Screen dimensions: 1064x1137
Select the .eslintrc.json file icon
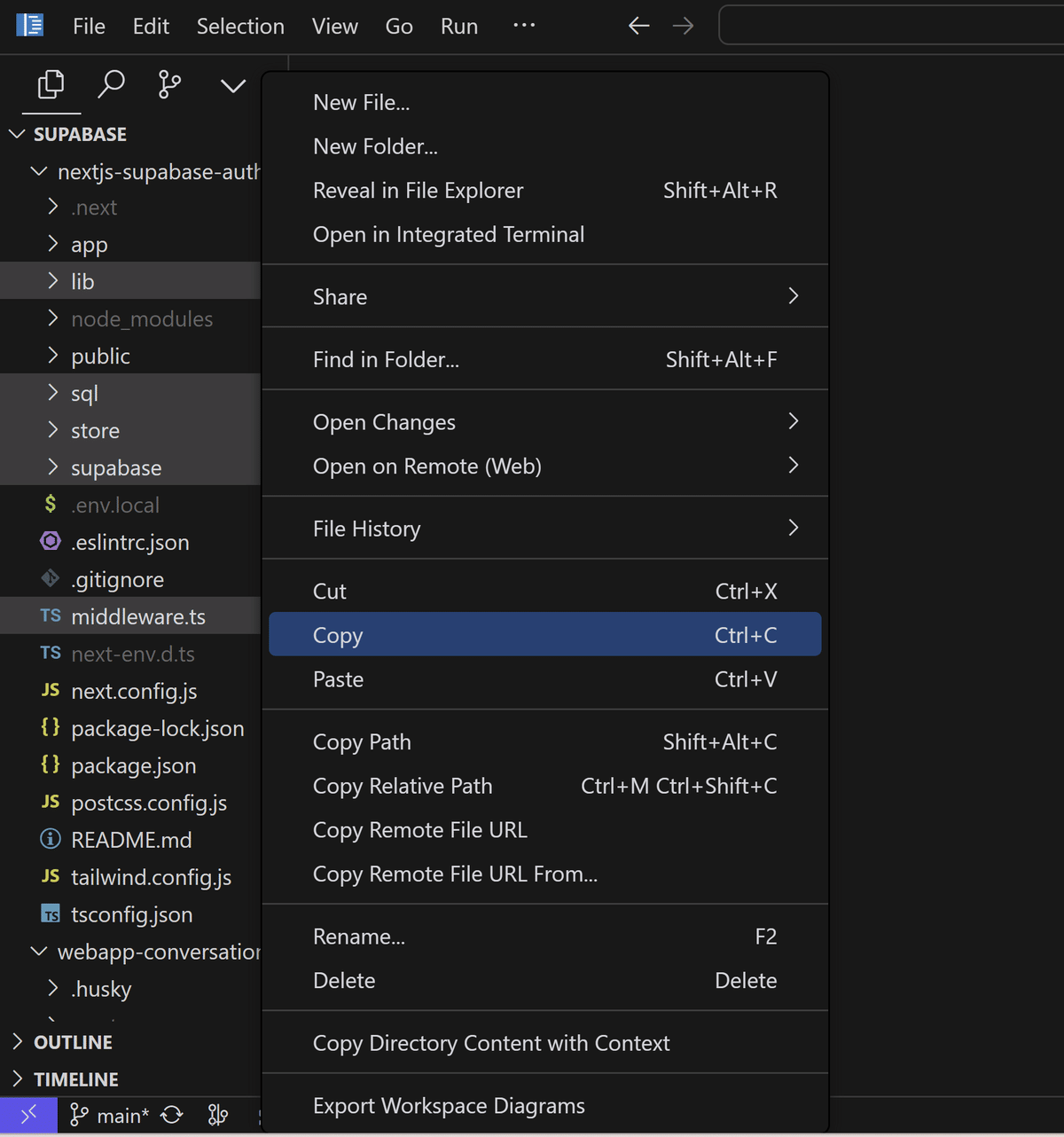(51, 541)
